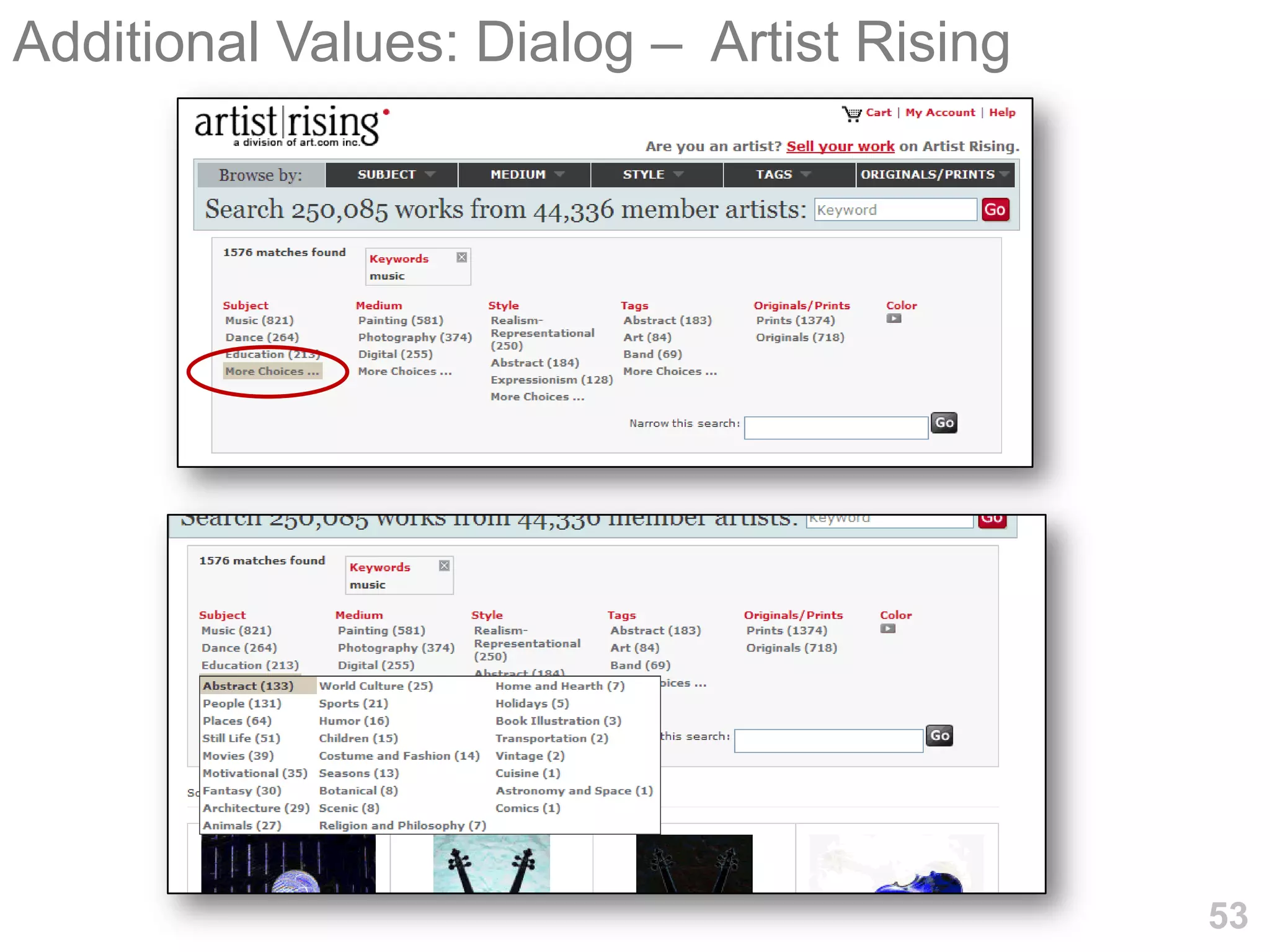Filter by Music (821) subject in top screenshot
This screenshot has width=1270, height=952.
(x=259, y=320)
